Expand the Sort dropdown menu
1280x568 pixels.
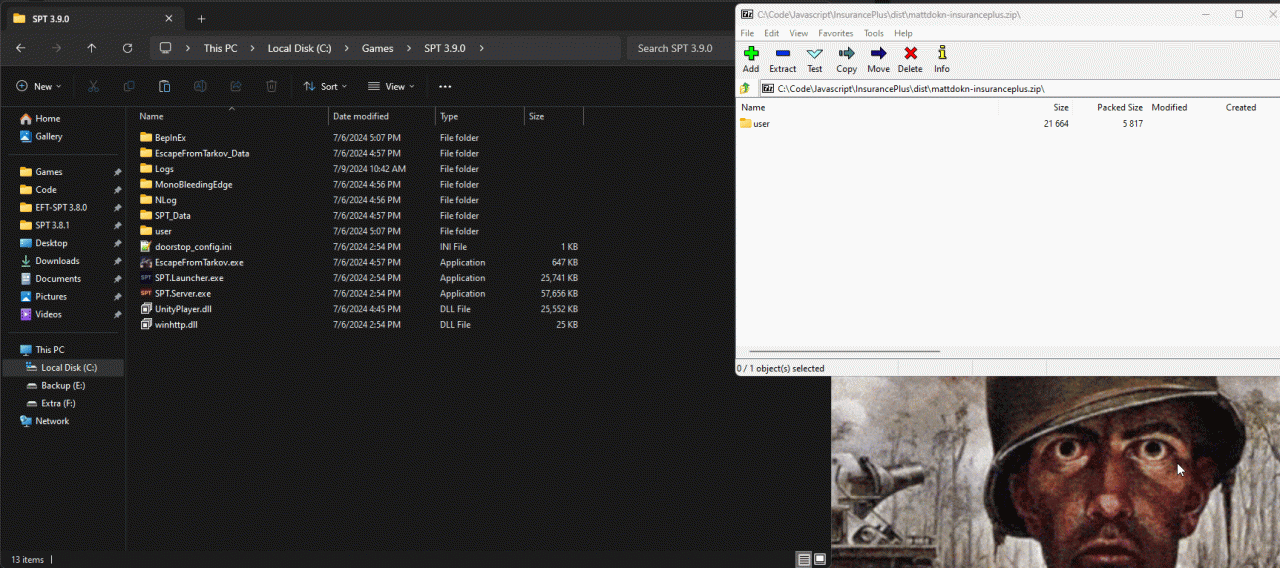(325, 87)
